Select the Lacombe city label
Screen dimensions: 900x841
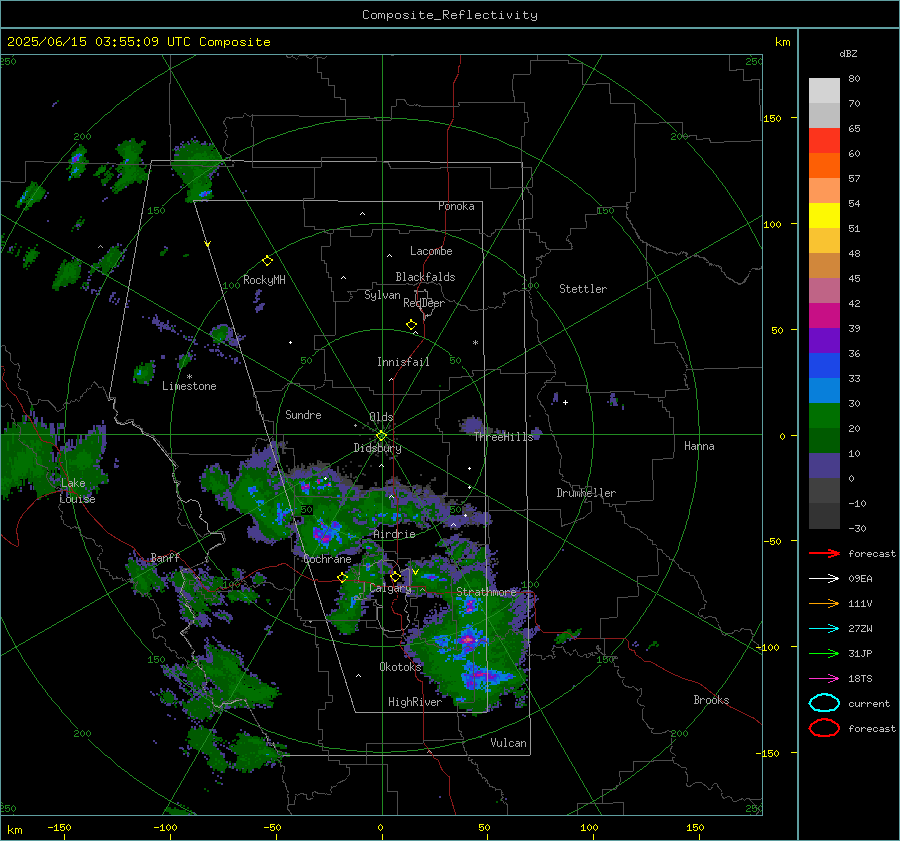click(x=431, y=251)
